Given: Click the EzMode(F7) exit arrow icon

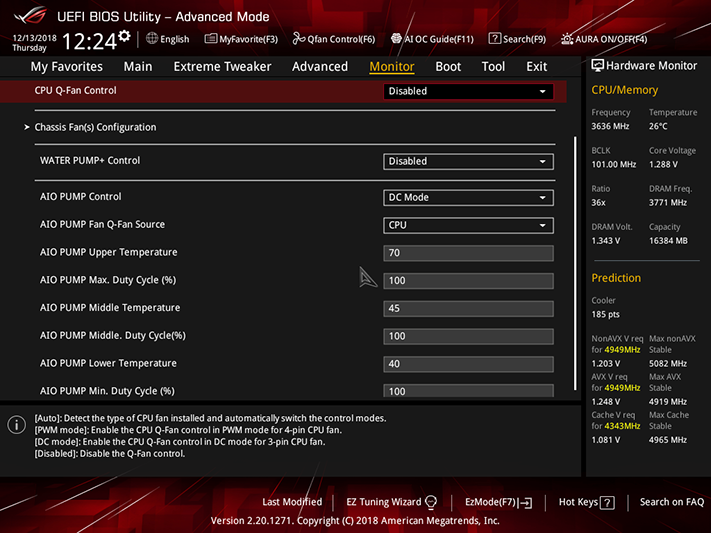Looking at the screenshot, I should click(x=526, y=503).
